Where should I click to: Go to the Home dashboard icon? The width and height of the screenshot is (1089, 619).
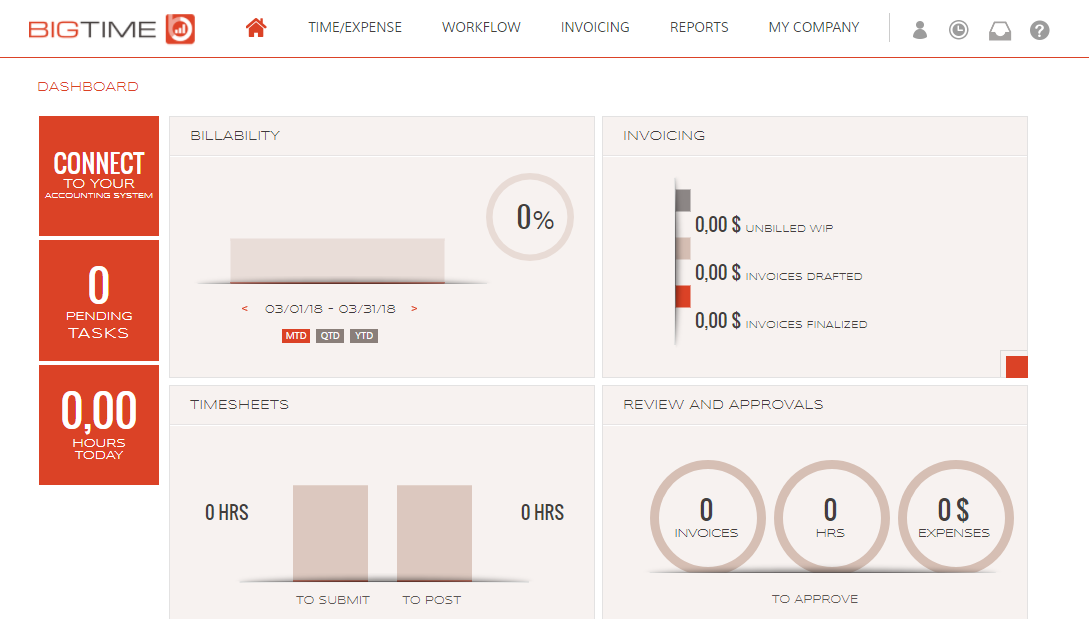click(256, 28)
